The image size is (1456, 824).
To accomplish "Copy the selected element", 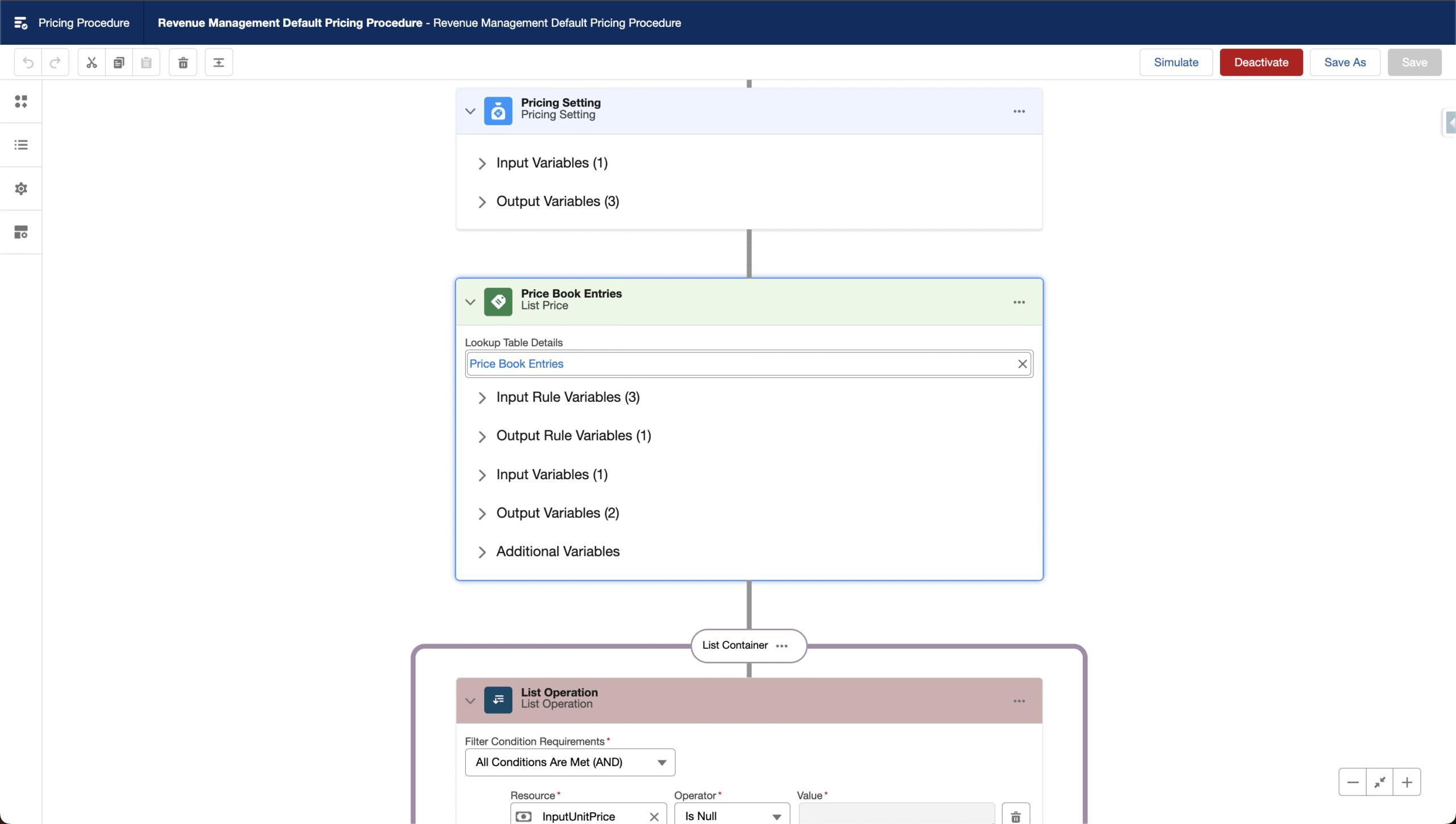I will click(x=119, y=62).
